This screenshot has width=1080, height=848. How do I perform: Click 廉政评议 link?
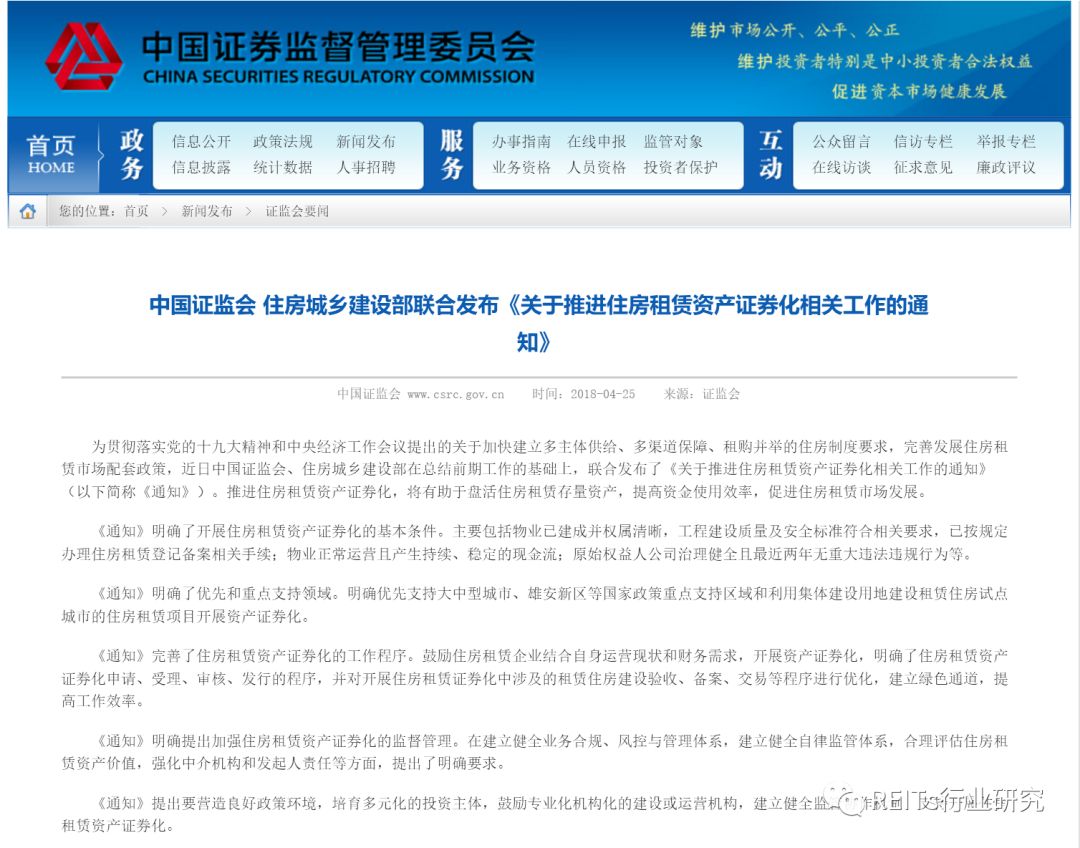click(1006, 167)
